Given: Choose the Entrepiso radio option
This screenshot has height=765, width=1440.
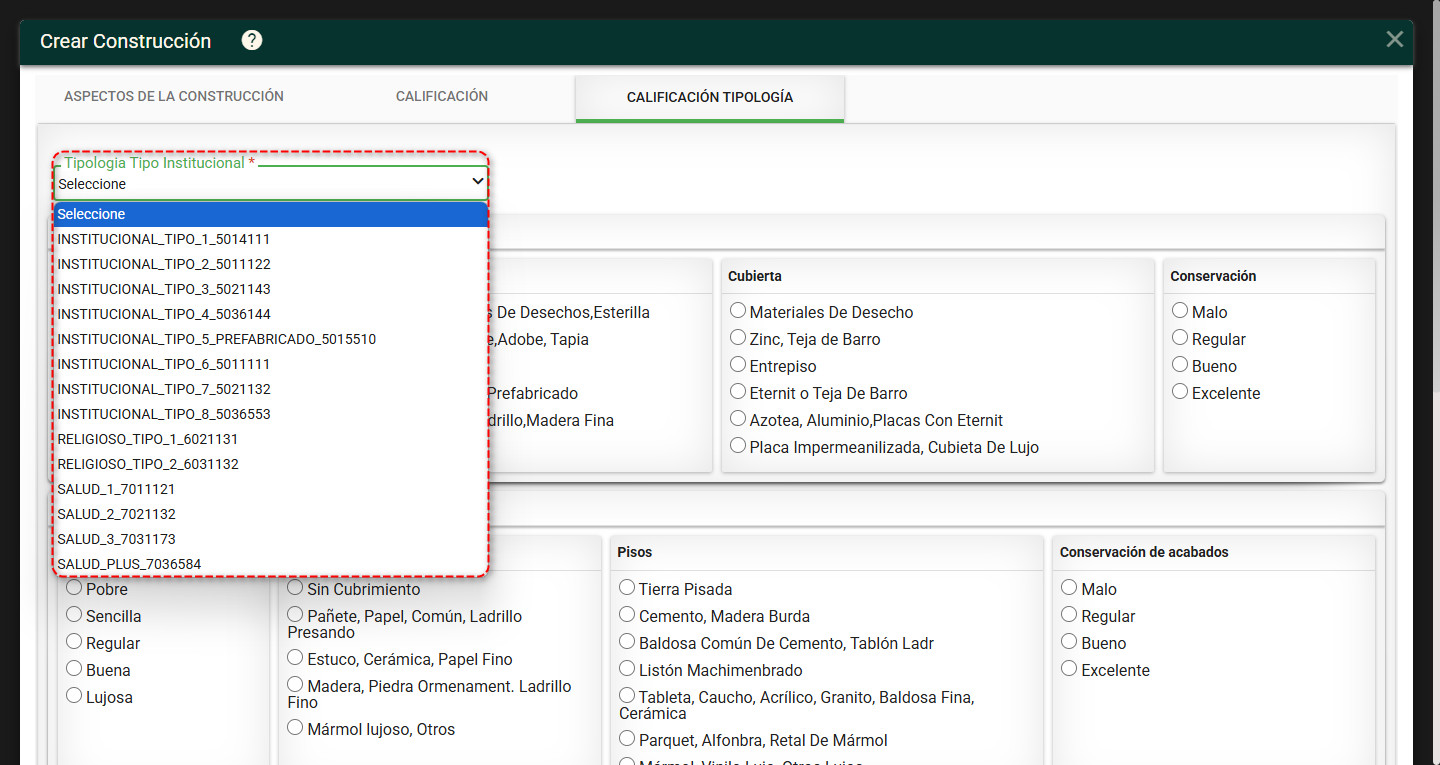Looking at the screenshot, I should tap(738, 365).
